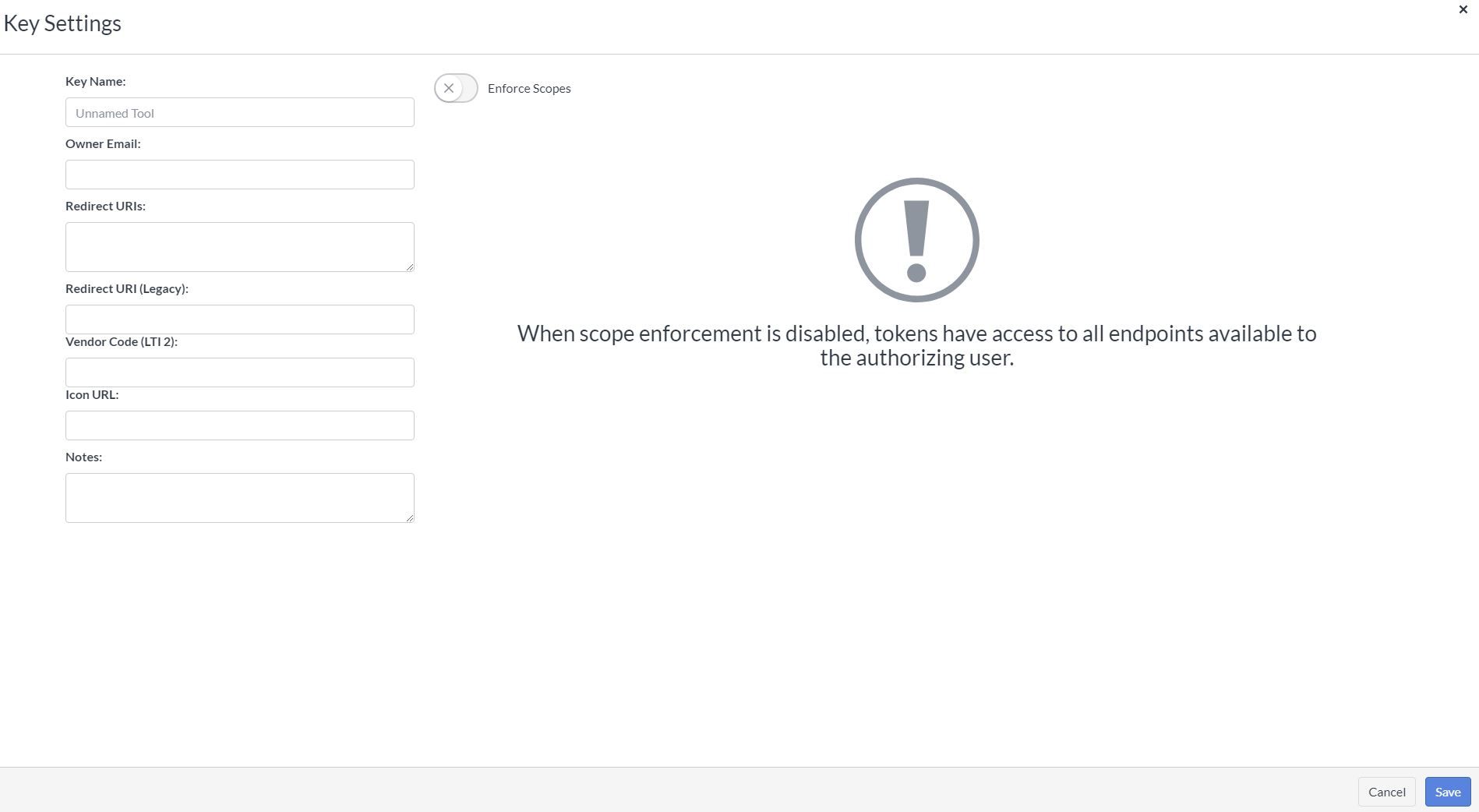Click the scope enforcement disabled message

917,345
